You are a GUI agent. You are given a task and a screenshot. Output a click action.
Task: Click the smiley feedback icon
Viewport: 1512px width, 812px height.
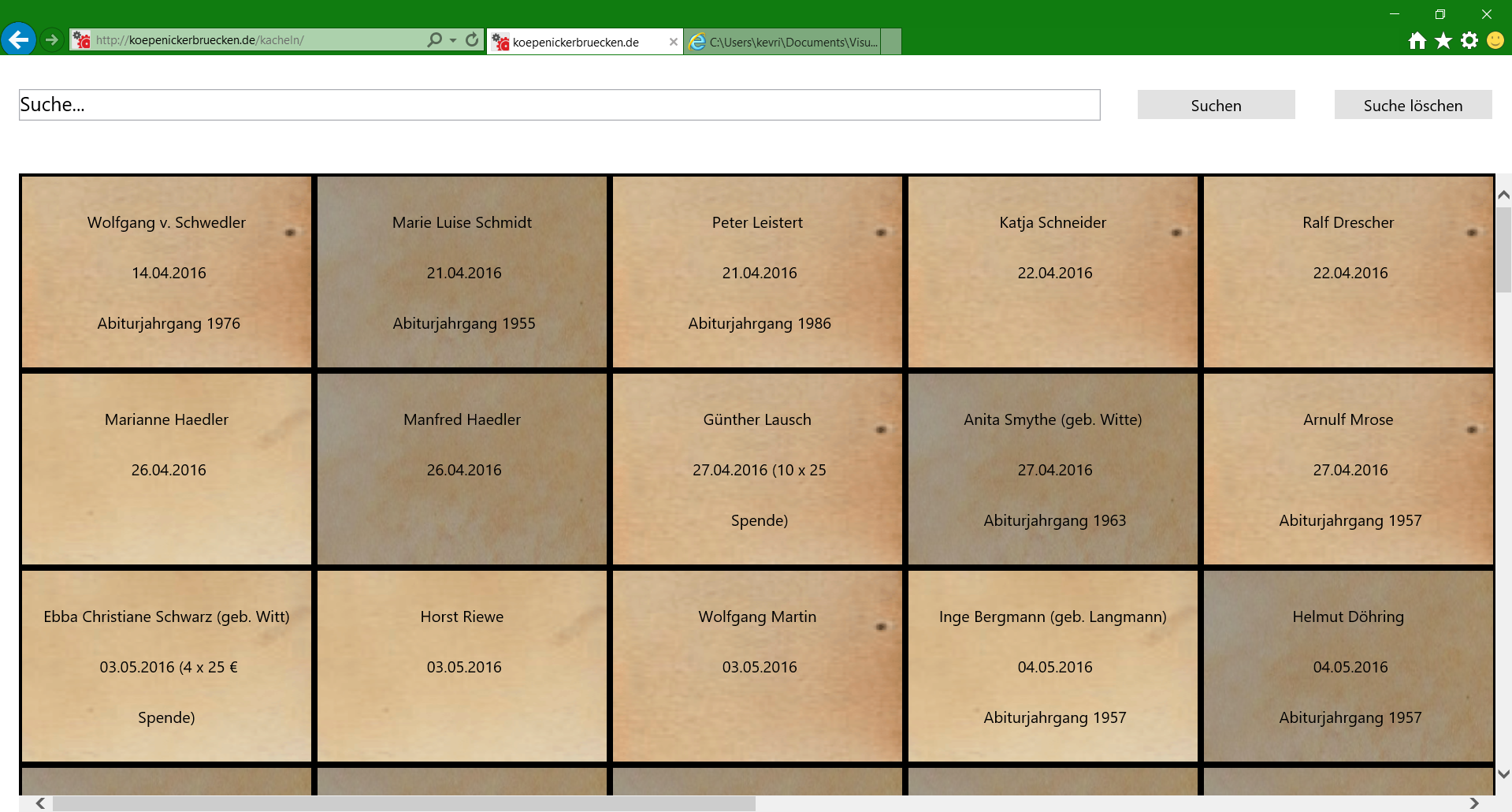click(1495, 40)
